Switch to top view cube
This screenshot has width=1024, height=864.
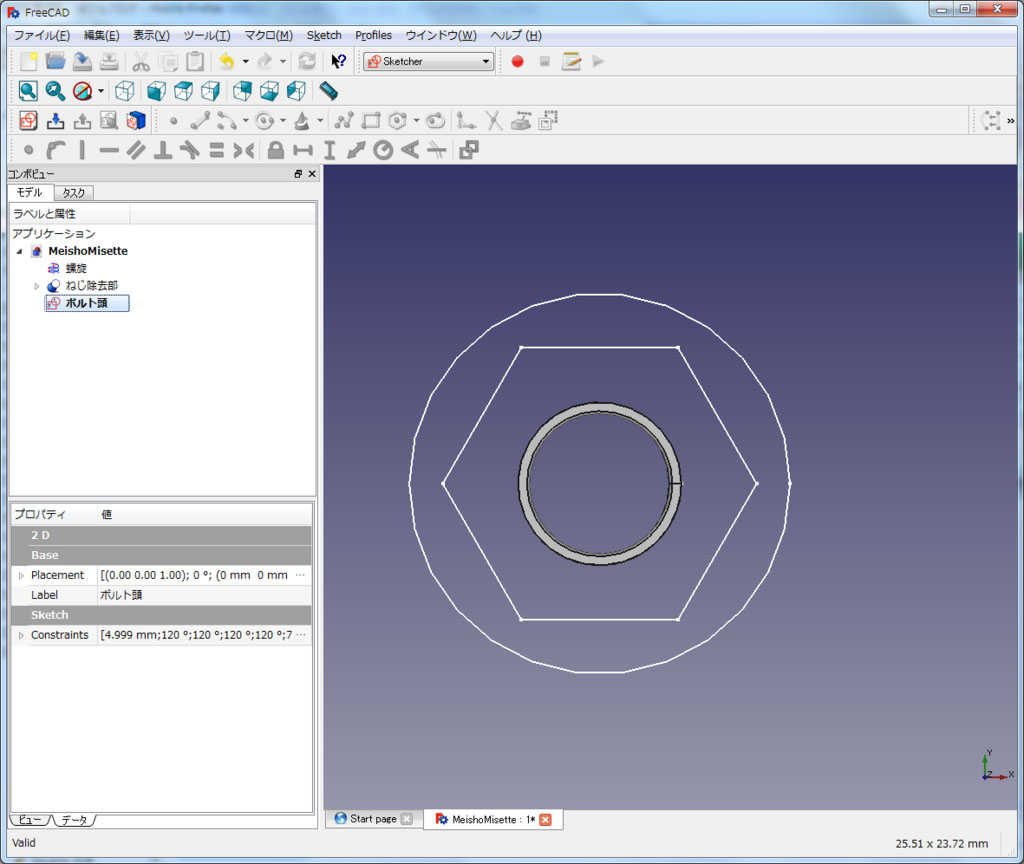click(x=184, y=91)
